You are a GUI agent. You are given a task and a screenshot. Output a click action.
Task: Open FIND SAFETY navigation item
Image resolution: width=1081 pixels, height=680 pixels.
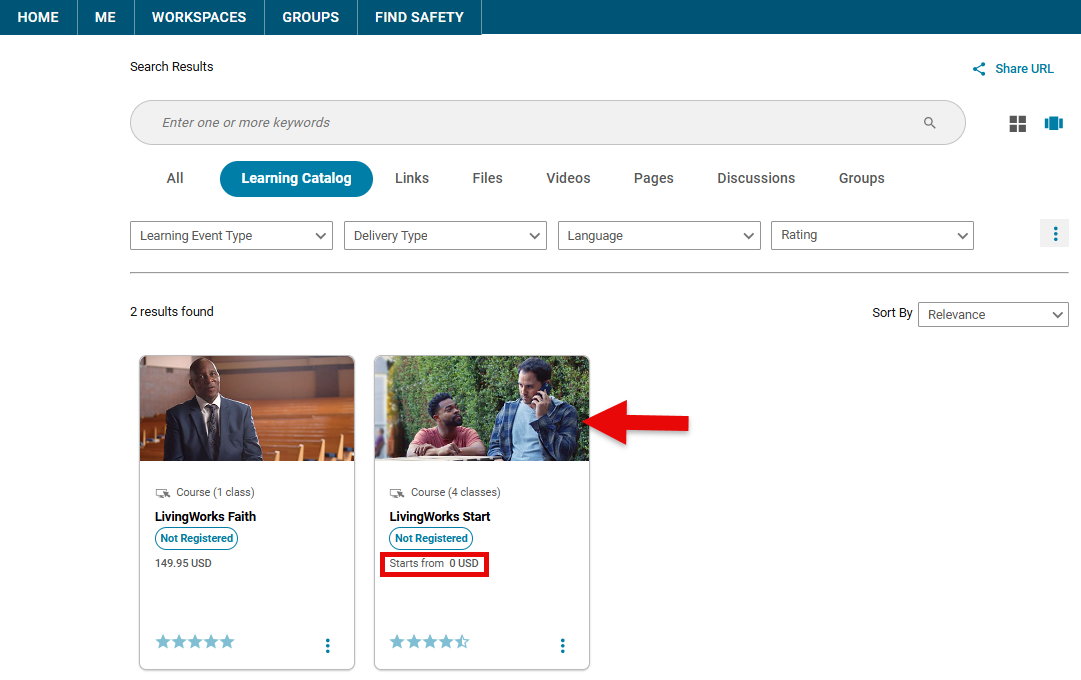419,17
